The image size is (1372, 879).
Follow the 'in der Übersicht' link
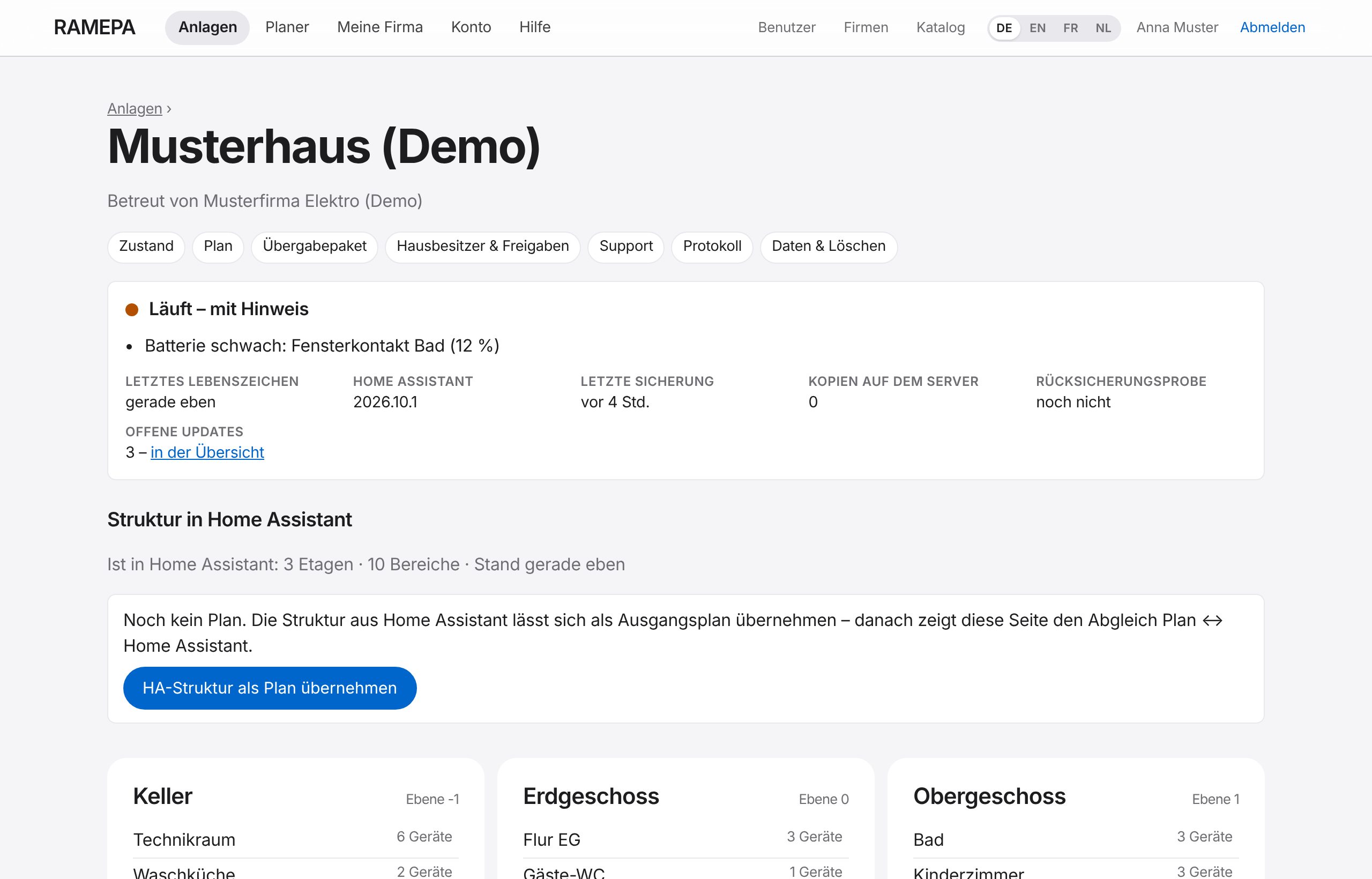pyautogui.click(x=207, y=452)
